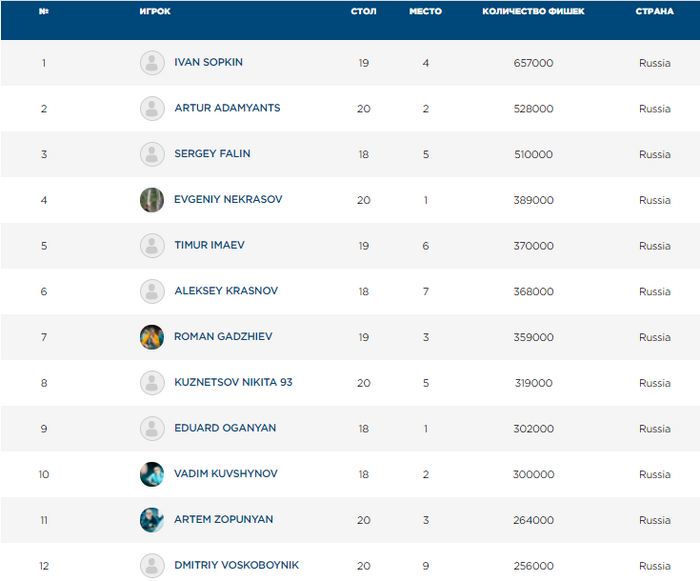Click Roman Gadzhiev's profile photo
The width and height of the screenshot is (700, 581).
point(152,337)
